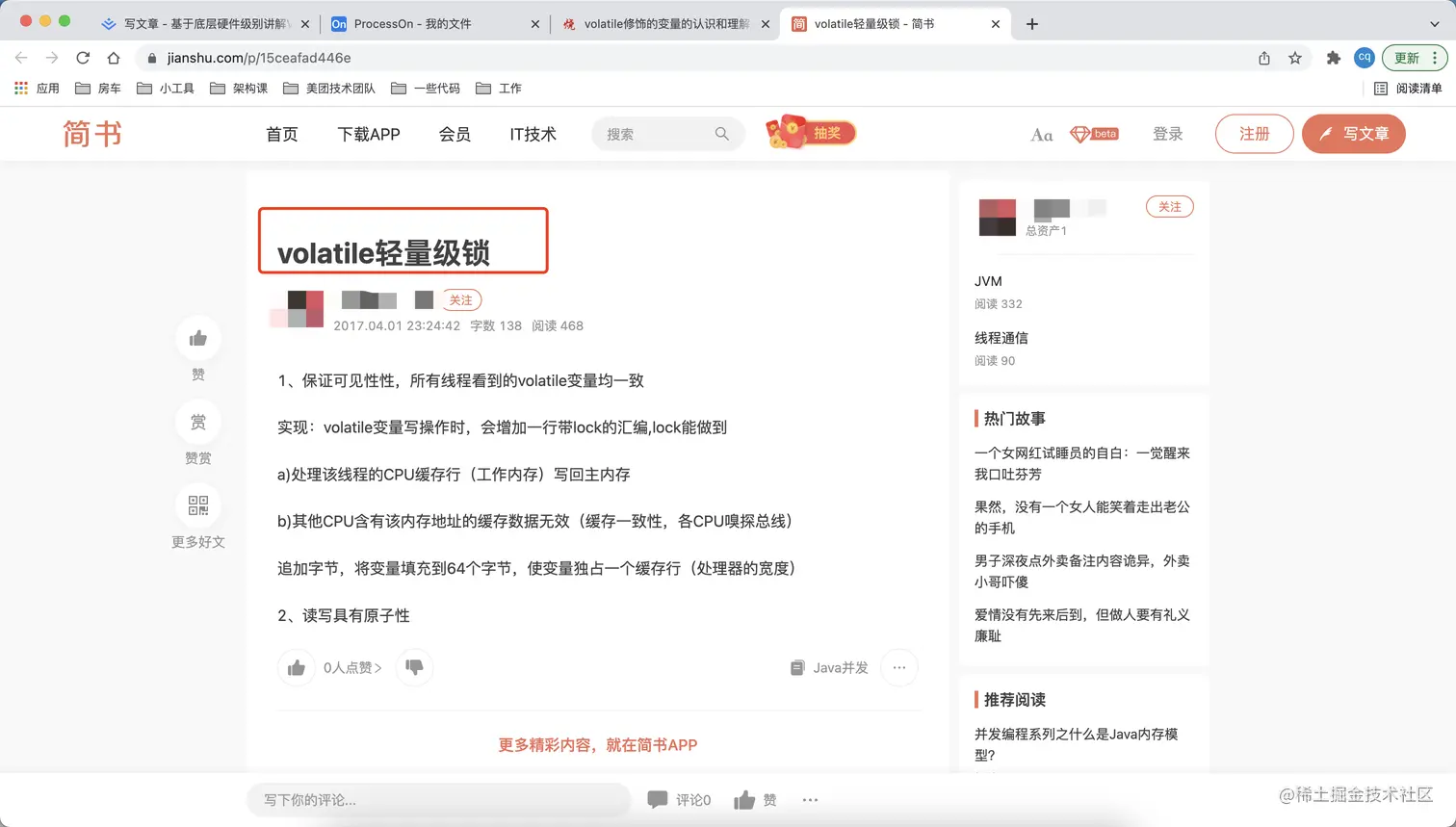Screen dimensions: 1456x827
Task: Toggle the bookmark star in the address bar
Action: [x=1295, y=58]
